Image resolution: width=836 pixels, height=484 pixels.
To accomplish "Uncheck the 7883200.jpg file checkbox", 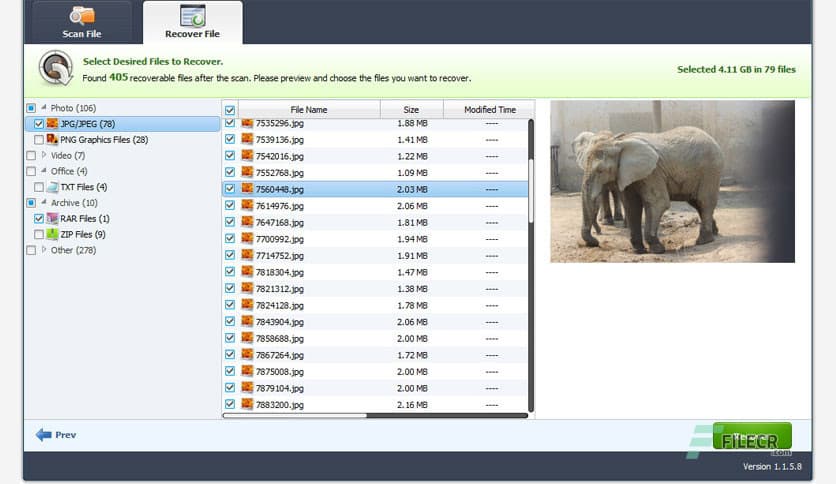I will 230,404.
